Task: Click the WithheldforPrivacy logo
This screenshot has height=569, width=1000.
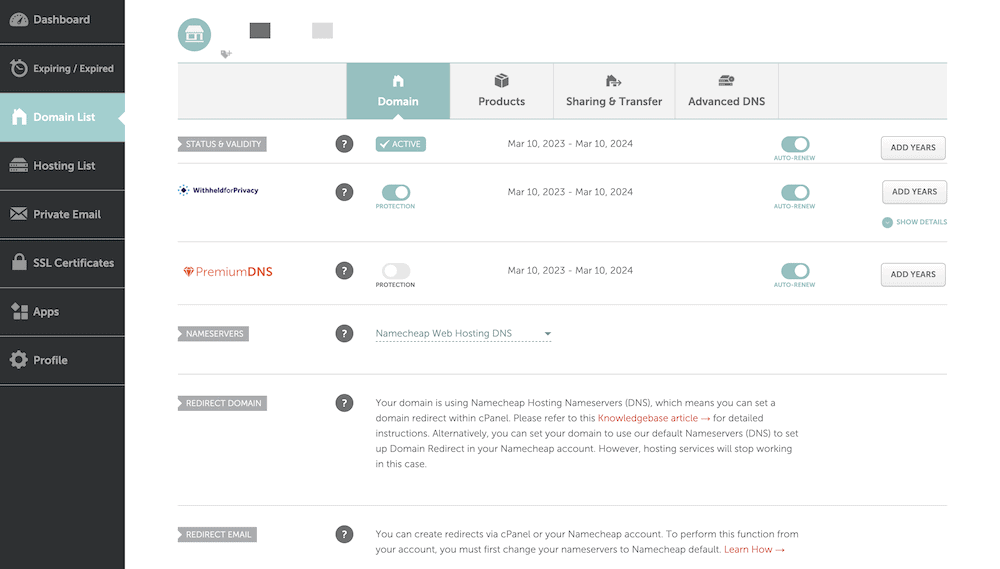Action: tap(218, 190)
